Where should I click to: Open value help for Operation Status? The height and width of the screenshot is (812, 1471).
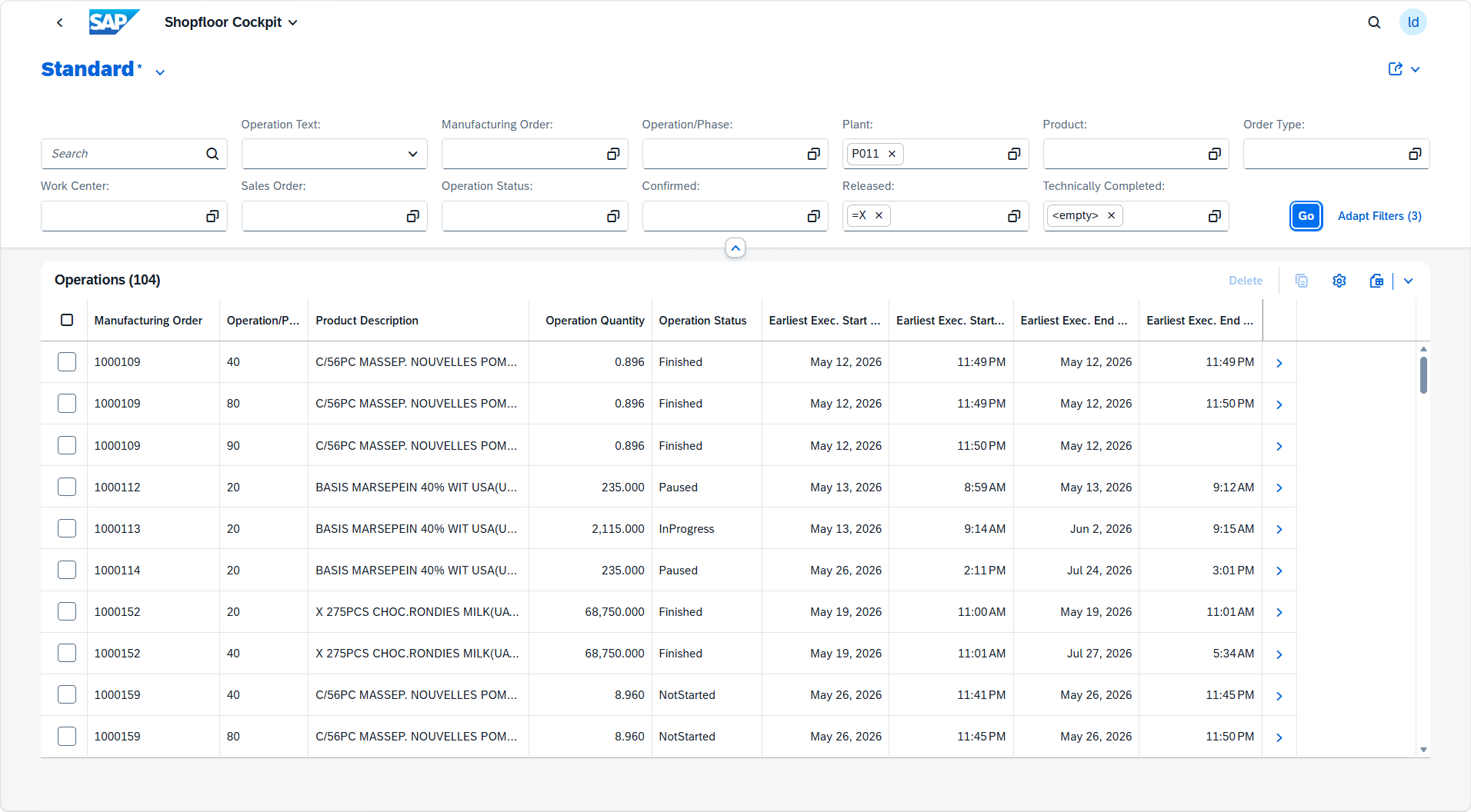(x=613, y=216)
